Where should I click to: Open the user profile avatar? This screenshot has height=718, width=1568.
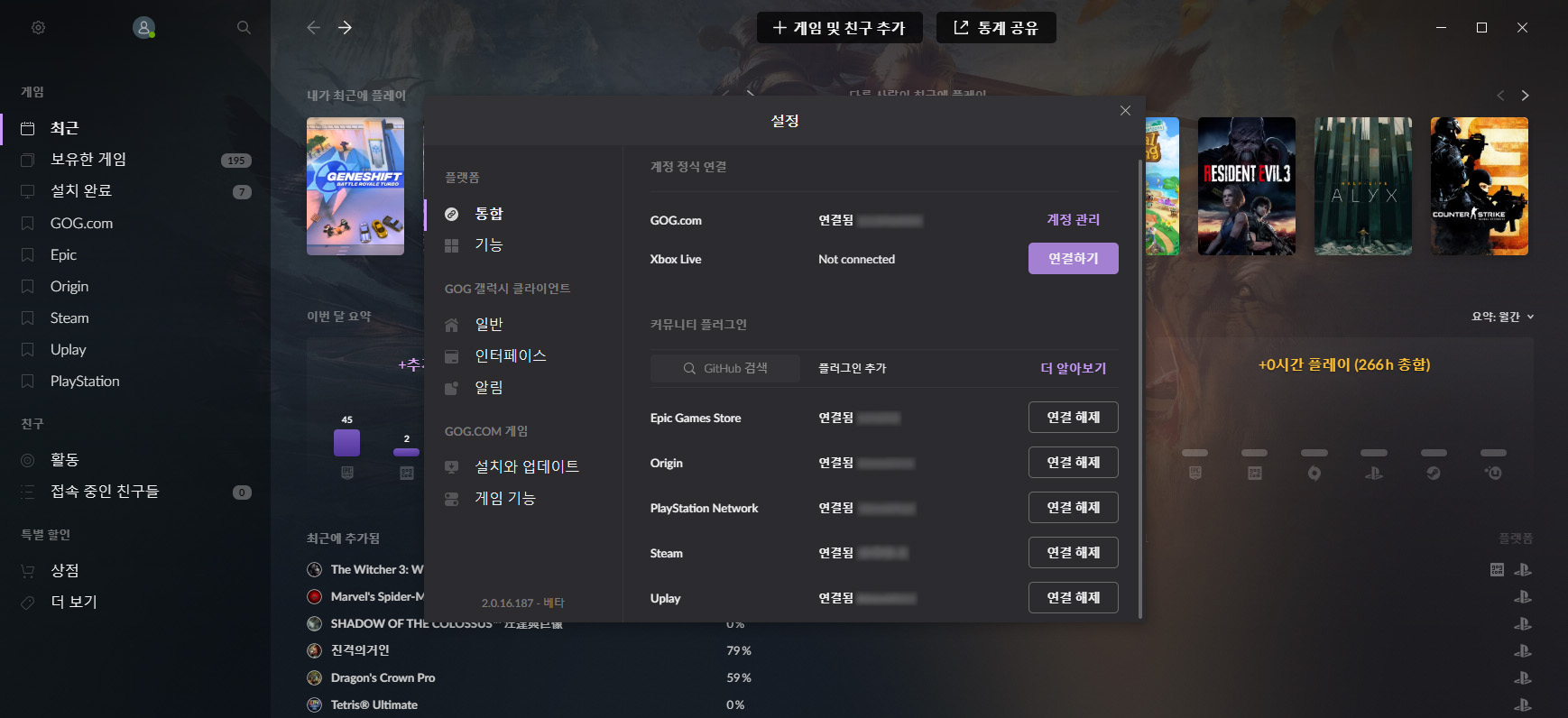(x=143, y=28)
